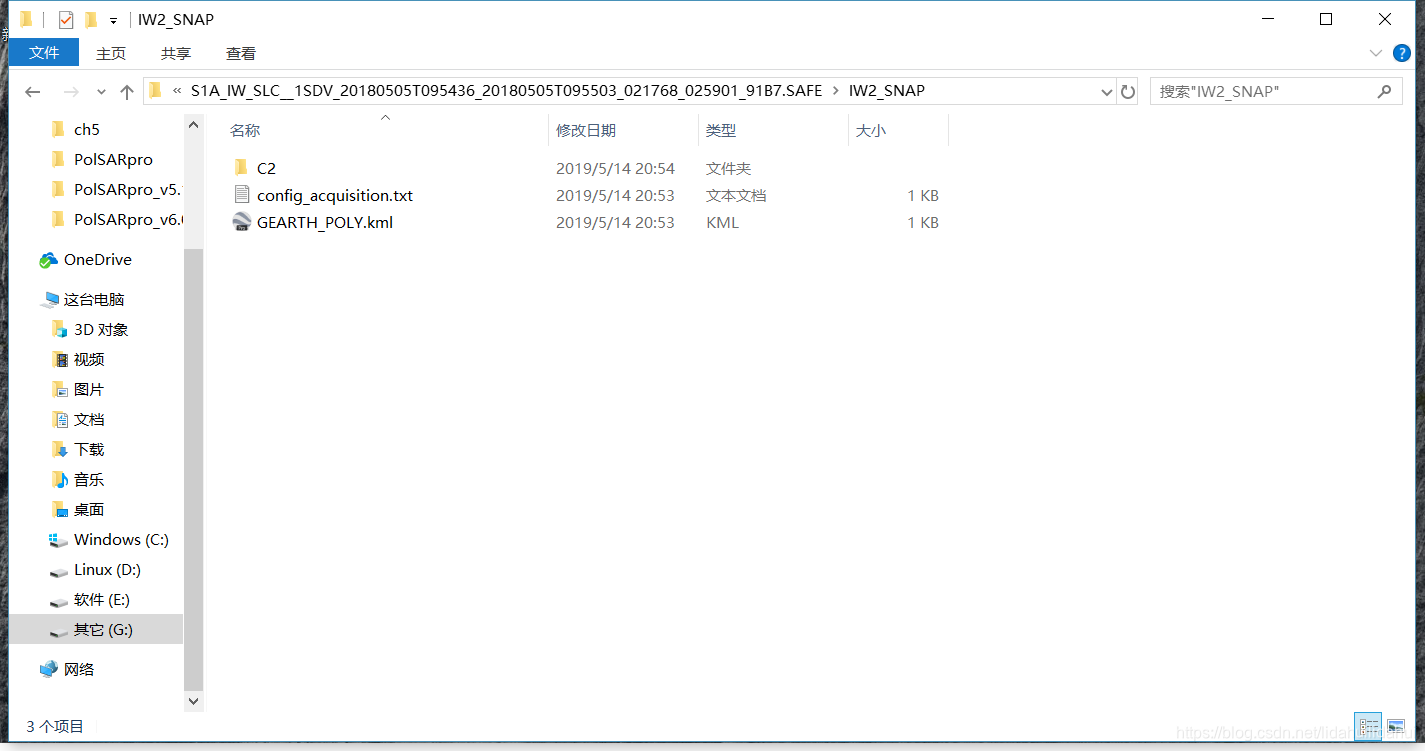The width and height of the screenshot is (1425, 751).
Task: Open 网络 in navigation pane
Action: [x=79, y=670]
